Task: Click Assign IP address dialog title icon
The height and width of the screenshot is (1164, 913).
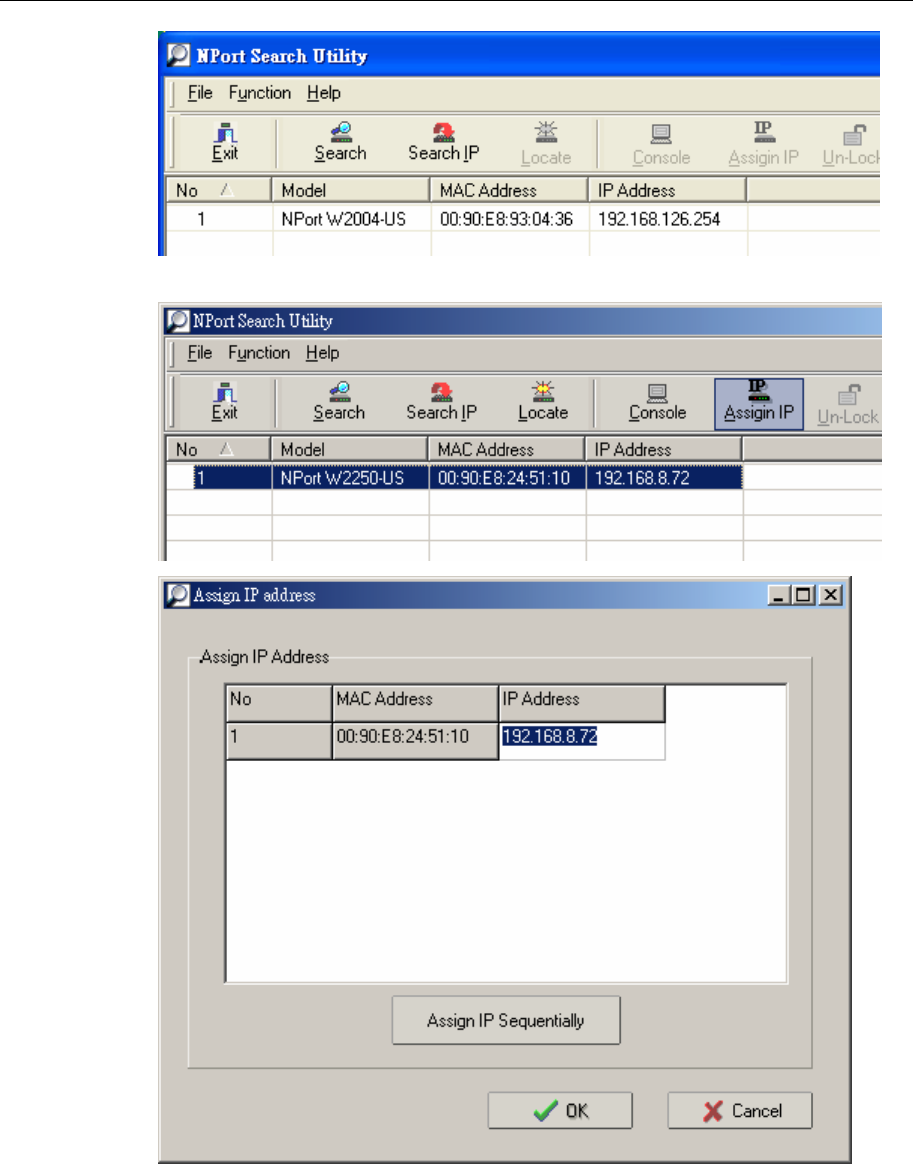Action: [x=177, y=595]
